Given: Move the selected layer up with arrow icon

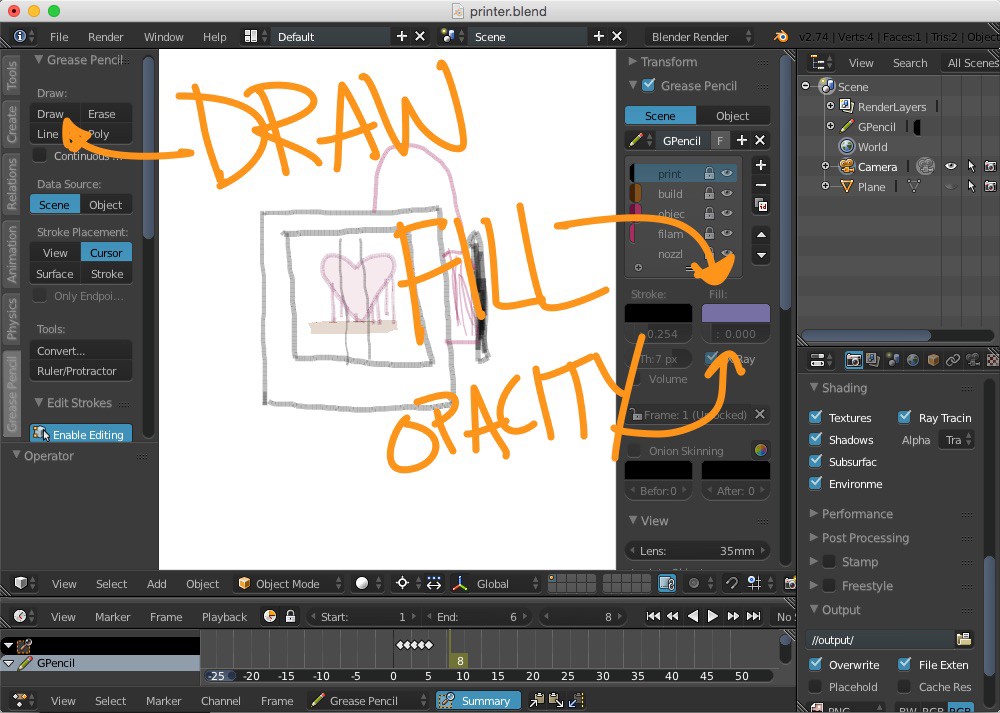Looking at the screenshot, I should (761, 234).
